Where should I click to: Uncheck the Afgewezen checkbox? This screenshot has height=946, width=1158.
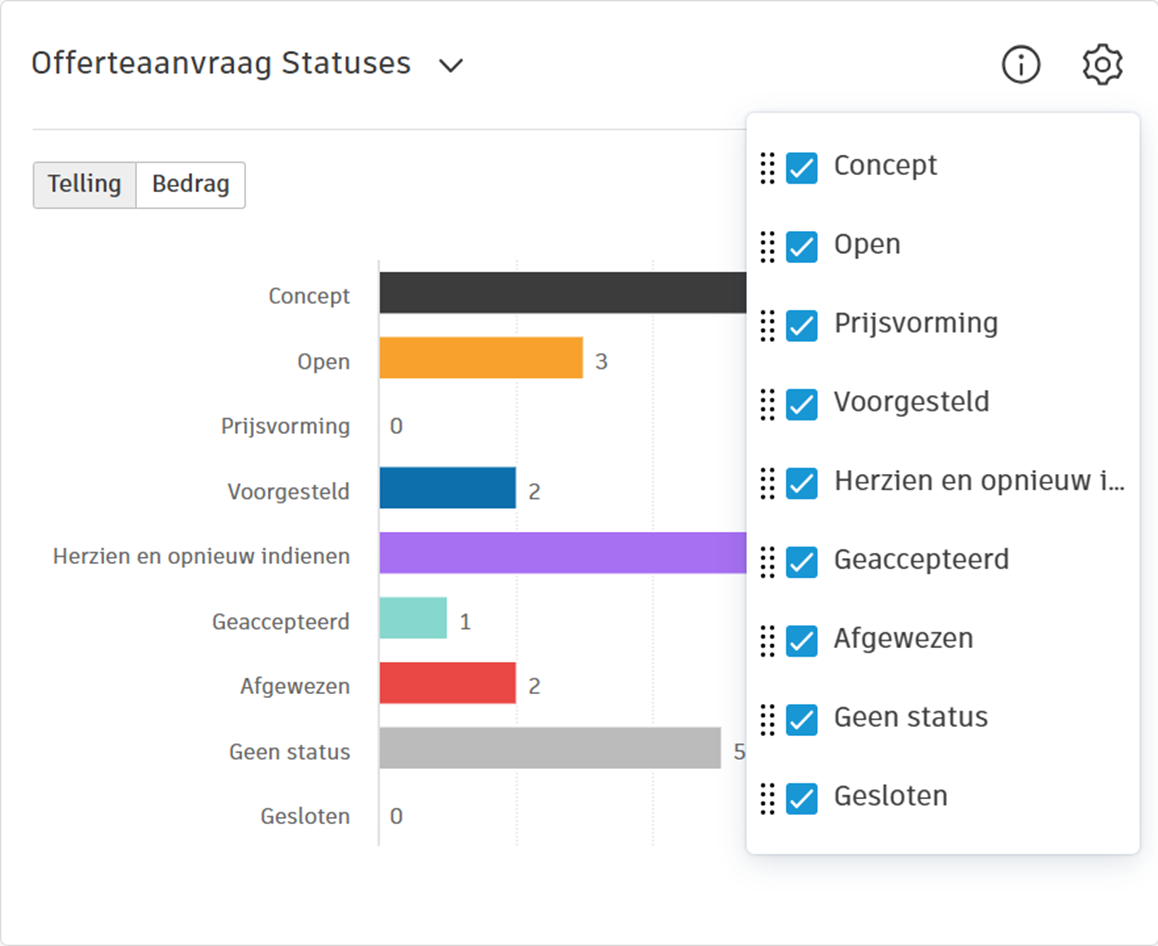(x=802, y=641)
